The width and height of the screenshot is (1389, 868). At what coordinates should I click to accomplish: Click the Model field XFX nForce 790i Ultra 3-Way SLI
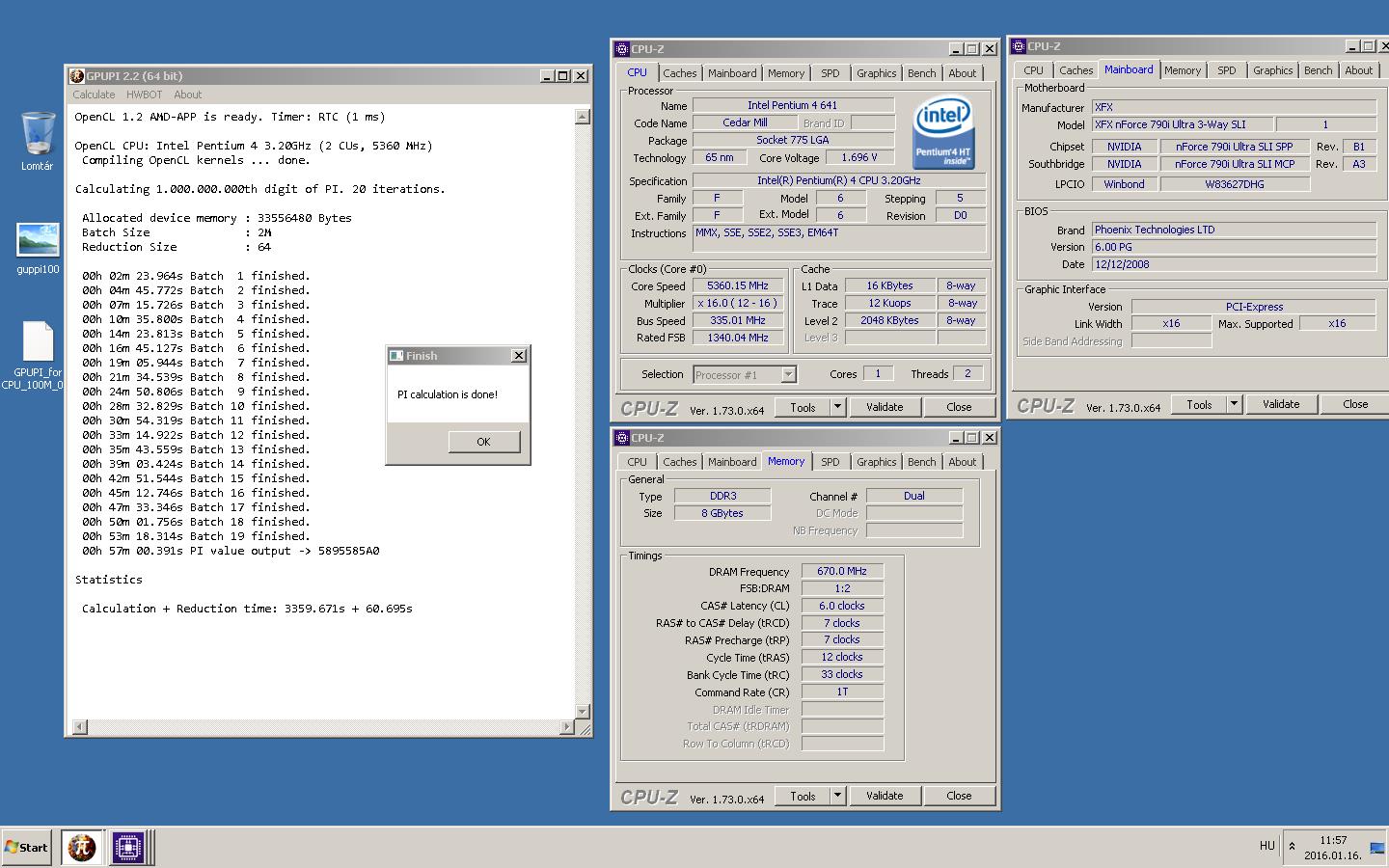tap(1182, 124)
